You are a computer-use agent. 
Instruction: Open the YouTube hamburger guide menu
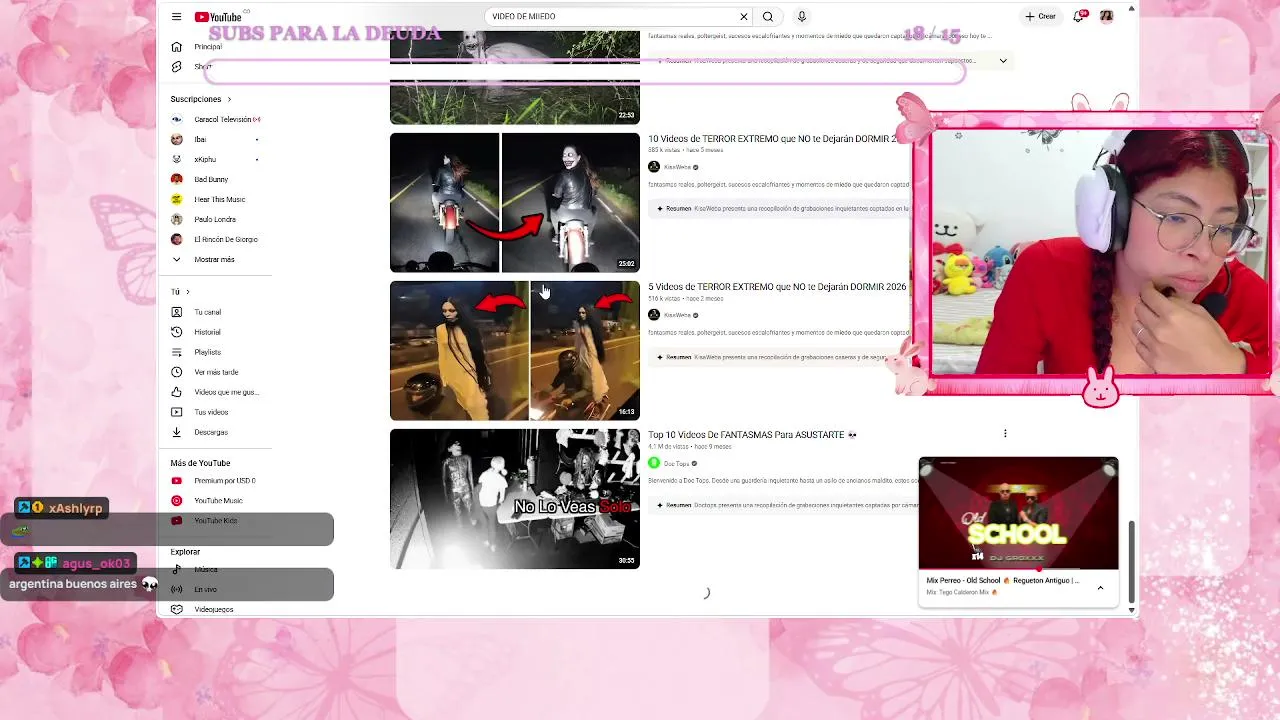click(x=176, y=17)
